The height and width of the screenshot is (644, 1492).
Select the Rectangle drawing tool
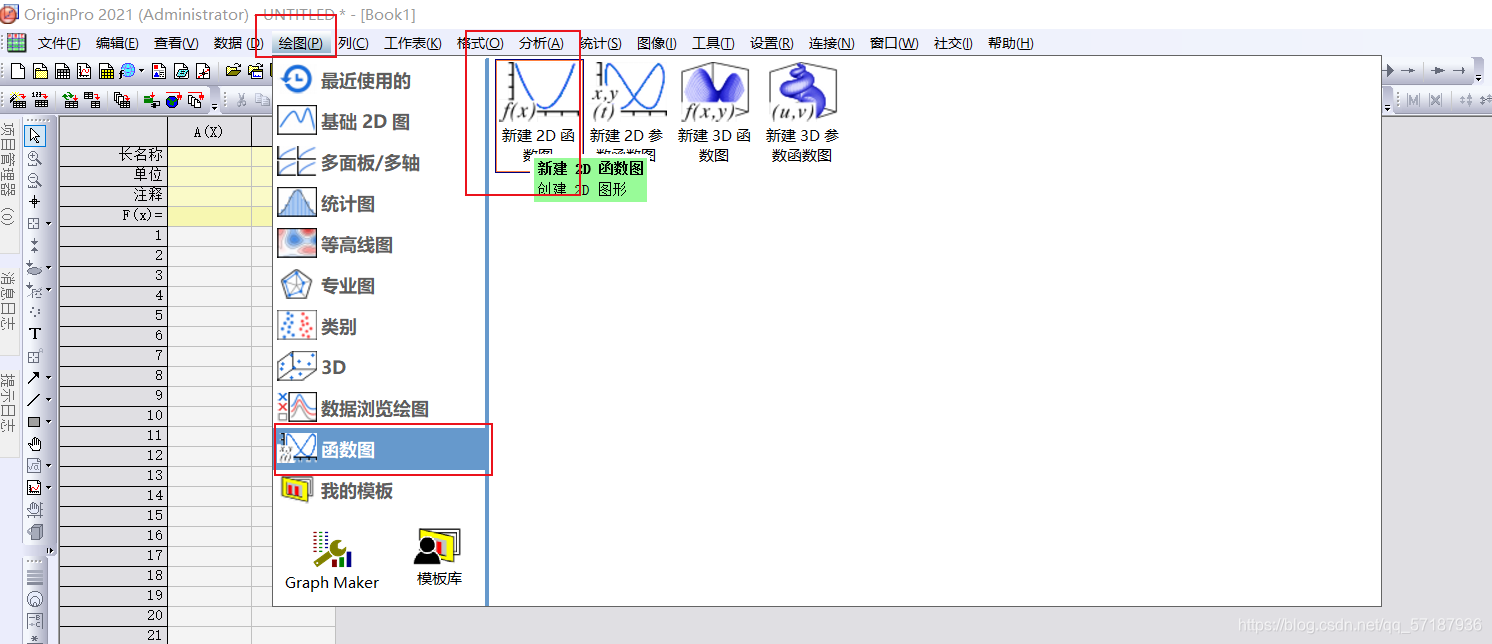pos(33,421)
